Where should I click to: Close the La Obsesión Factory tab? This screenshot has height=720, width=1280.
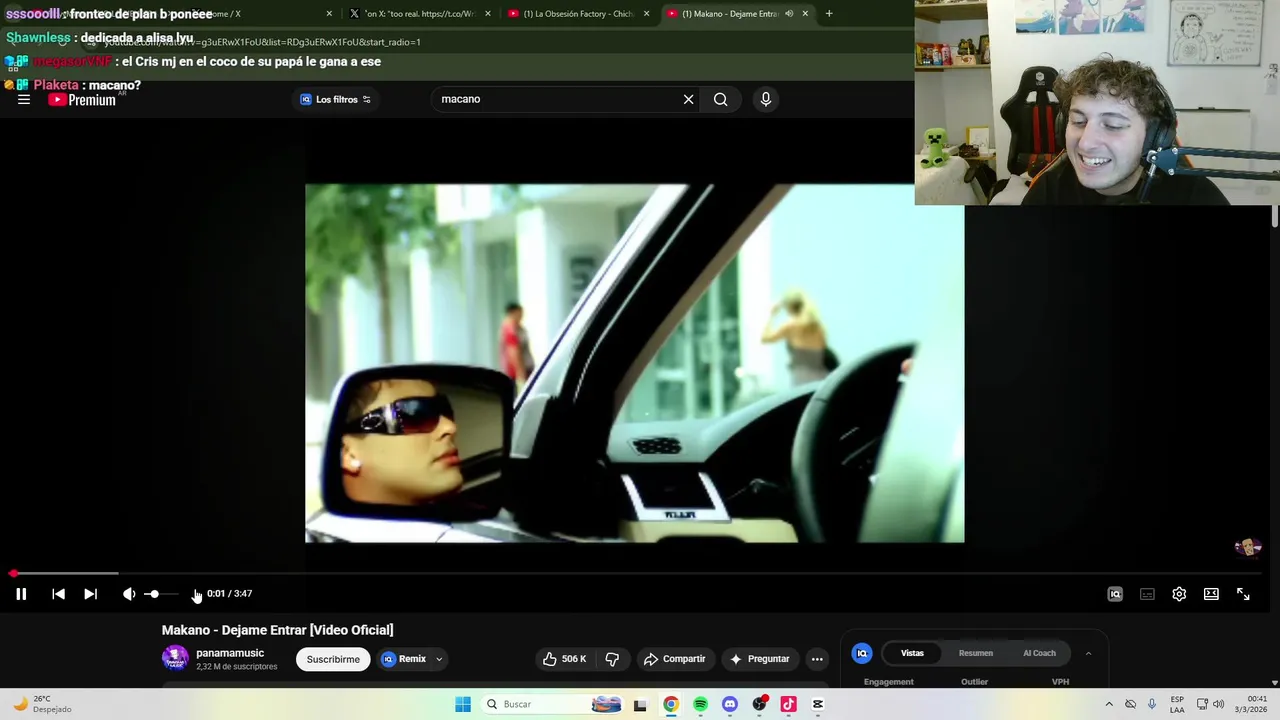tap(646, 14)
